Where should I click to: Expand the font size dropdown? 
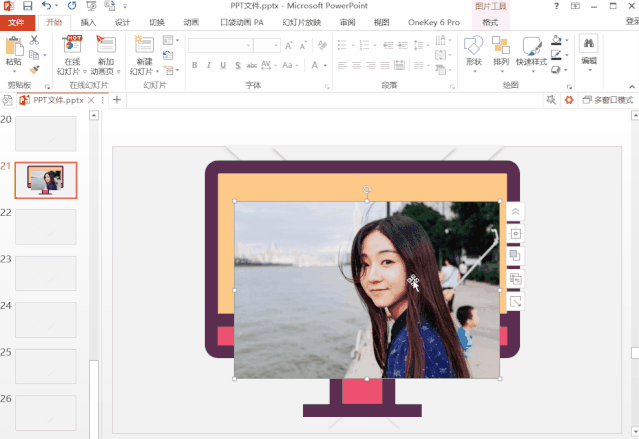click(x=275, y=45)
